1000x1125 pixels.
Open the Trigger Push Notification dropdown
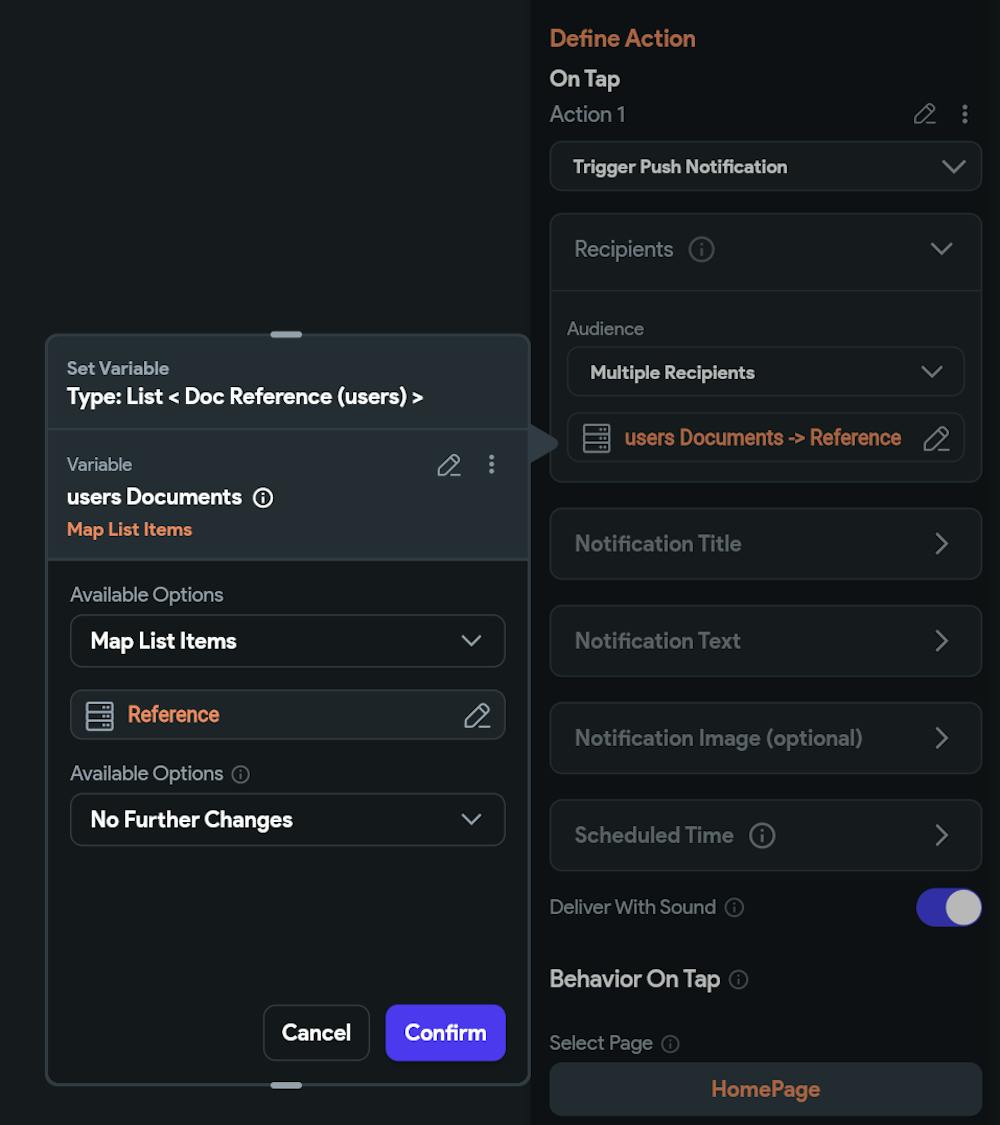pyautogui.click(x=766, y=167)
